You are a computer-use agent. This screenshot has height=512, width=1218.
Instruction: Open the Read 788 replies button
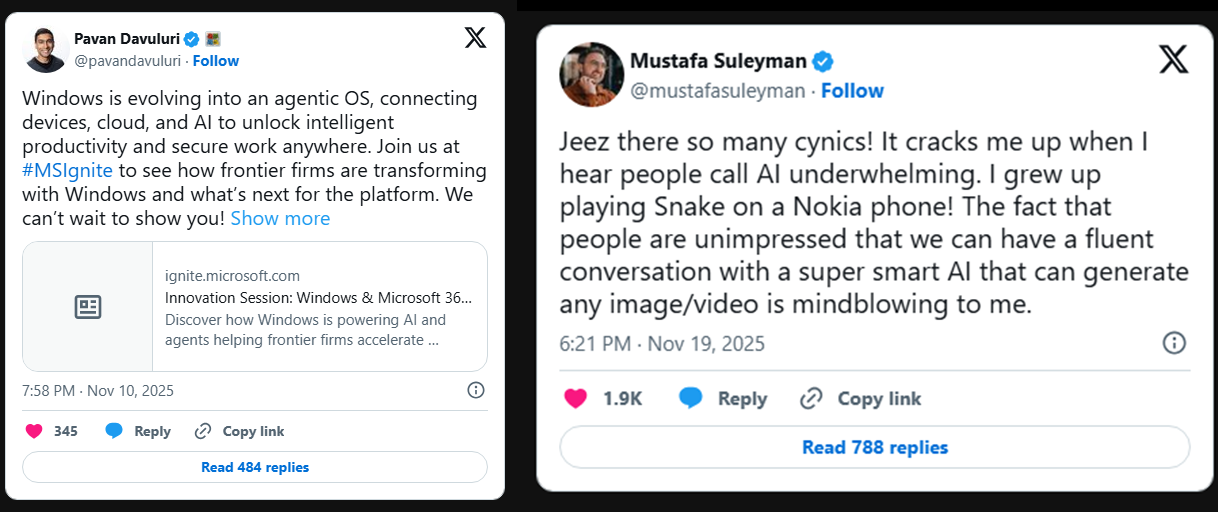[875, 447]
